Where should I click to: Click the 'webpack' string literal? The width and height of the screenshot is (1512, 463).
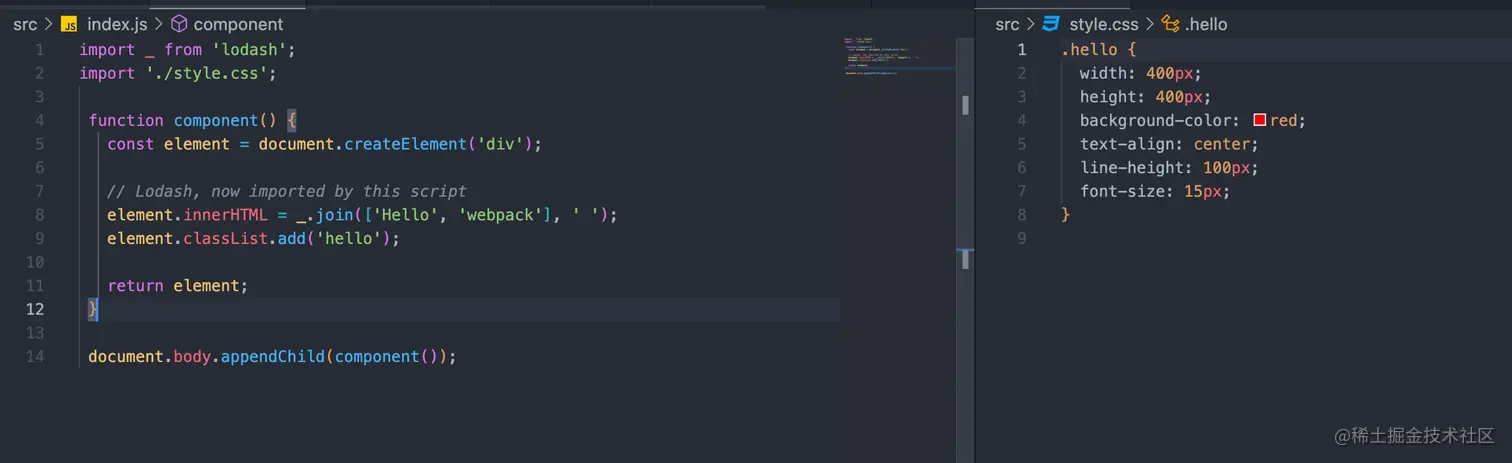coord(500,214)
